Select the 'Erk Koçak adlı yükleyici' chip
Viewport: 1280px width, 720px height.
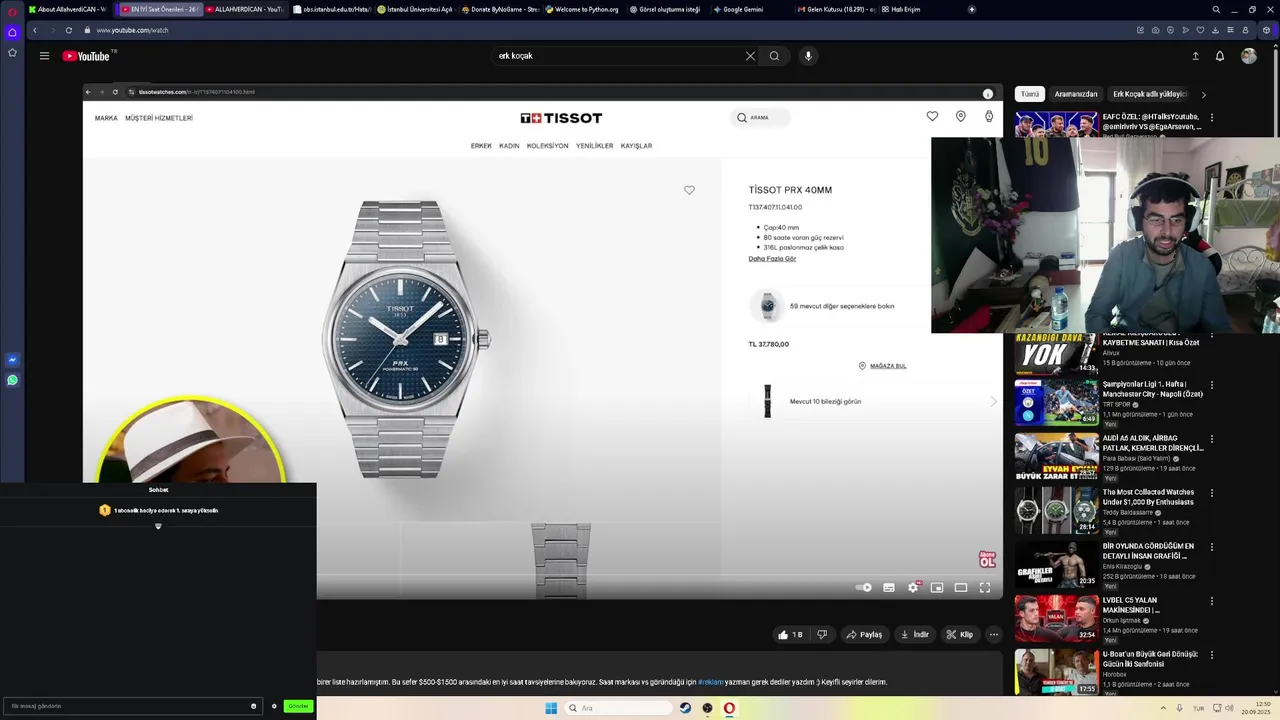(x=1150, y=94)
